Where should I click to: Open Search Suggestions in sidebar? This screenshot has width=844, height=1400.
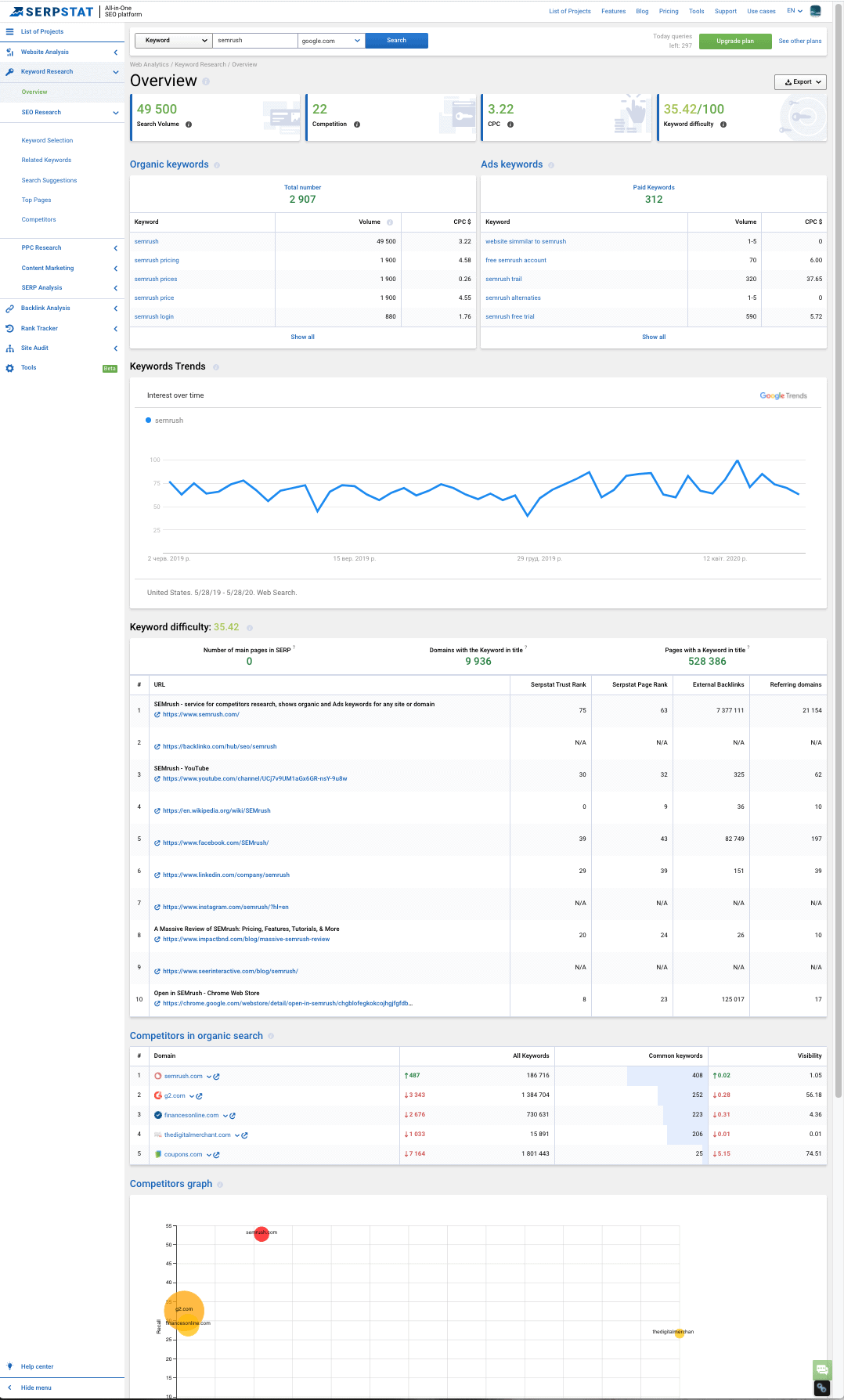coord(49,181)
